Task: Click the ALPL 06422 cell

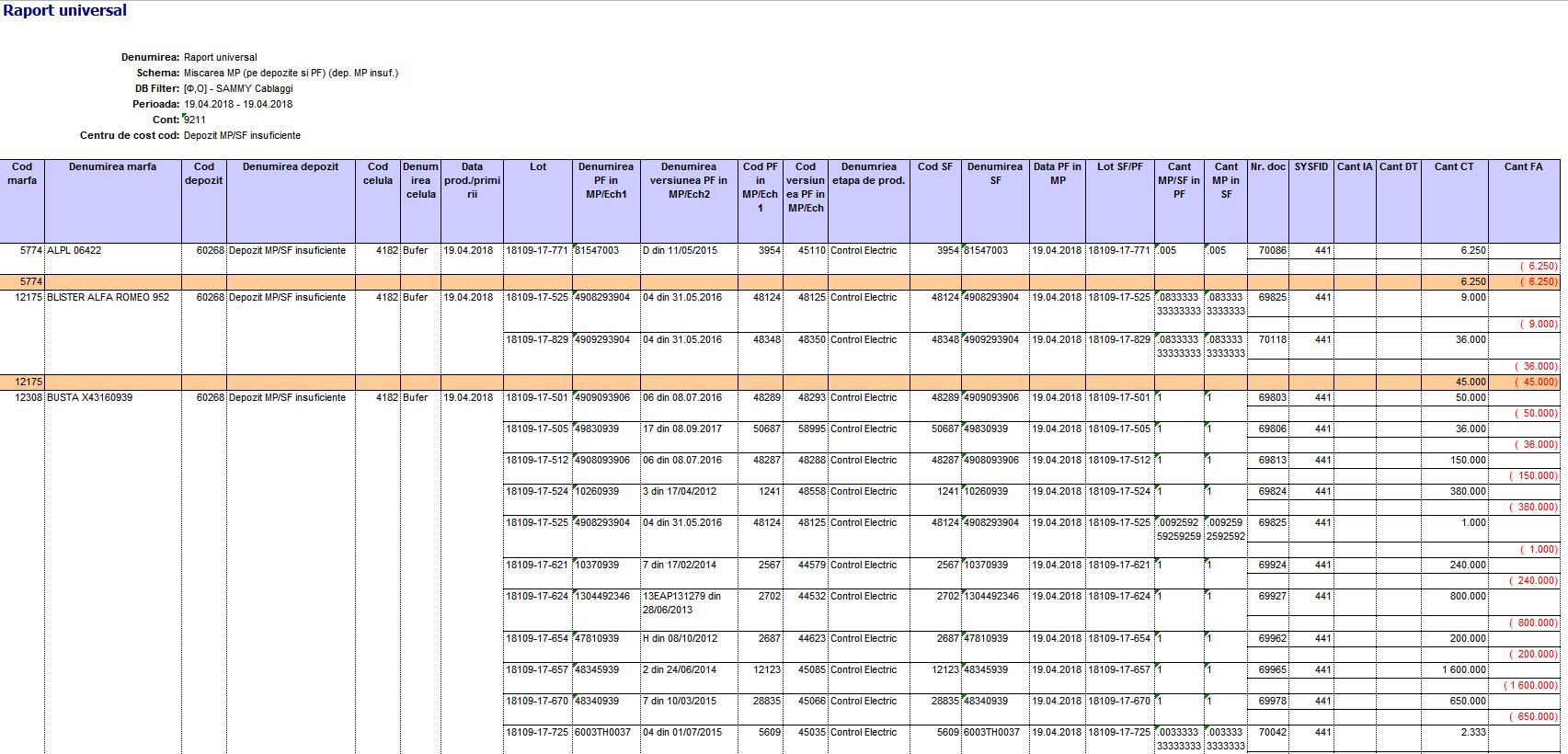Action: (x=74, y=250)
